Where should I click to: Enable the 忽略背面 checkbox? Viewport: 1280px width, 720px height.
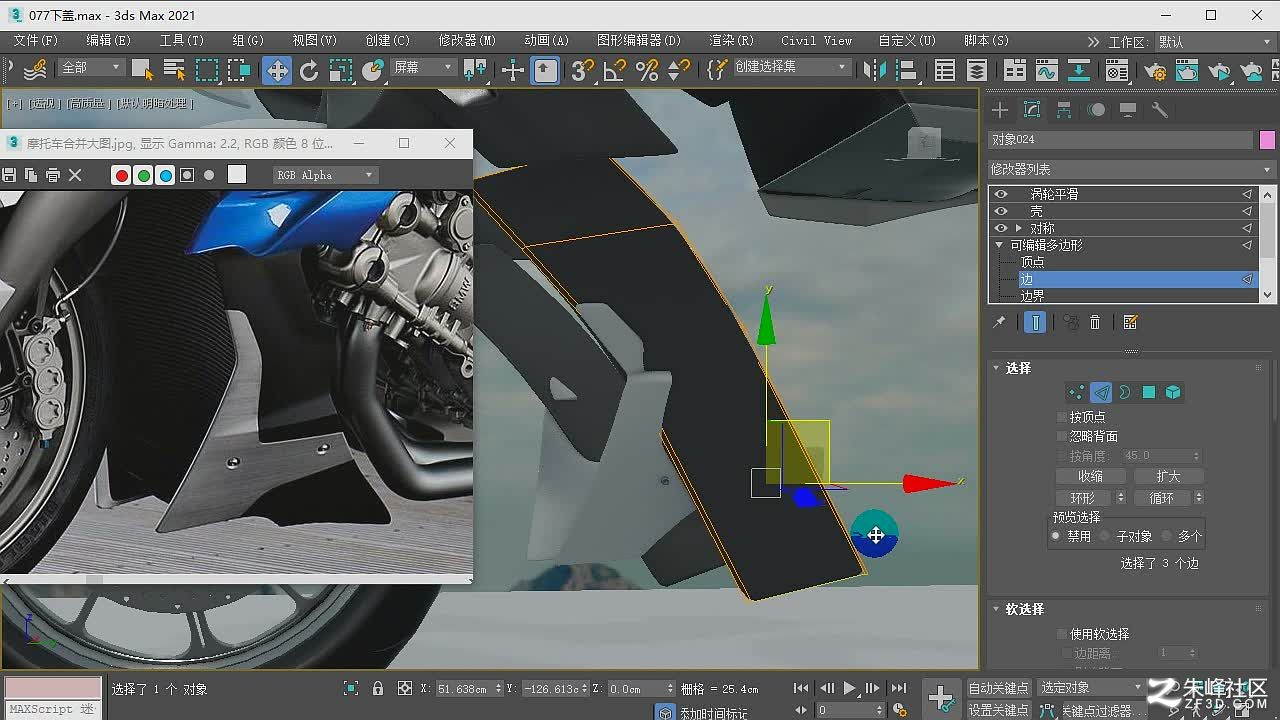point(1062,436)
